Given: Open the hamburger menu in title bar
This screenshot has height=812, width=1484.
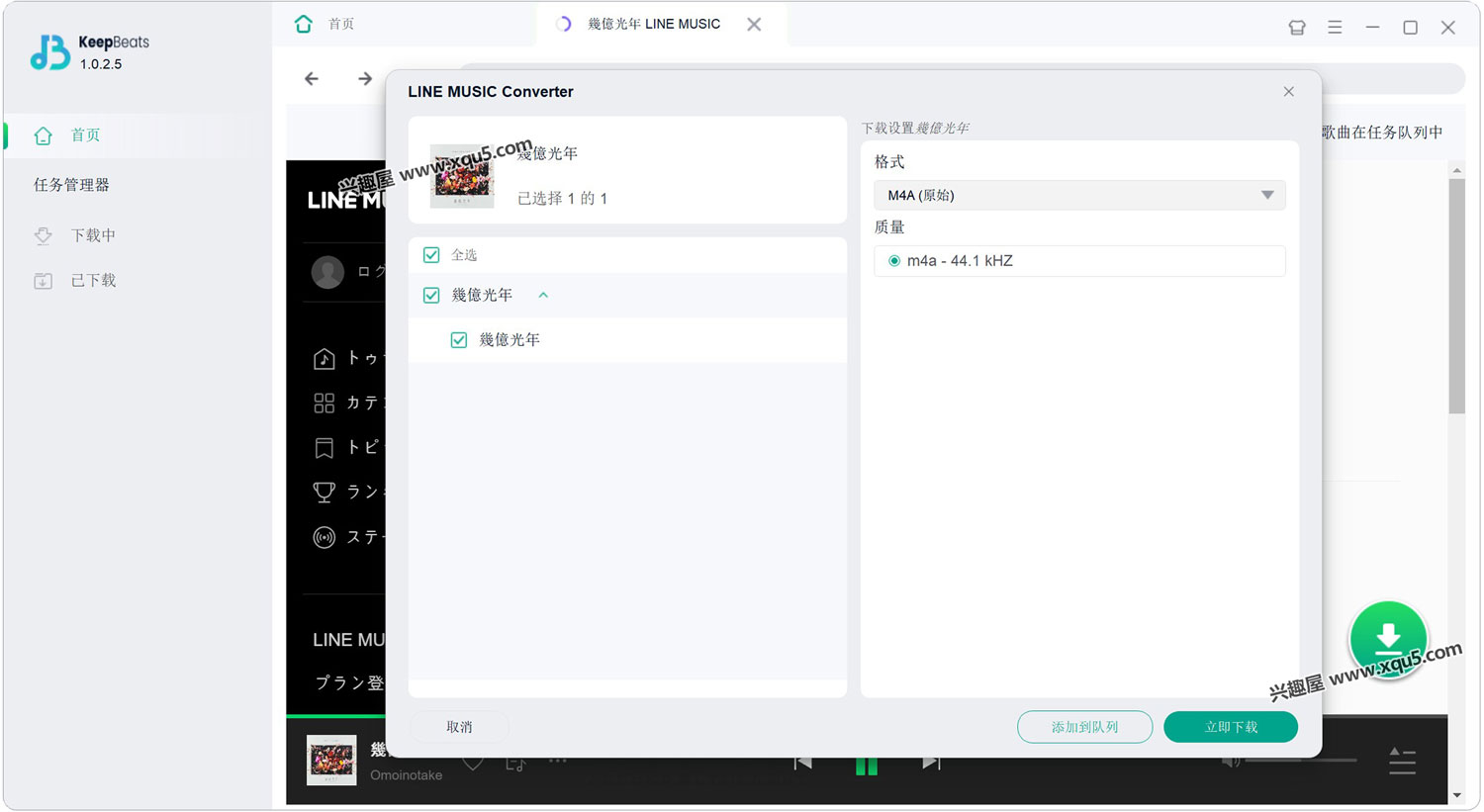Looking at the screenshot, I should click(1335, 28).
